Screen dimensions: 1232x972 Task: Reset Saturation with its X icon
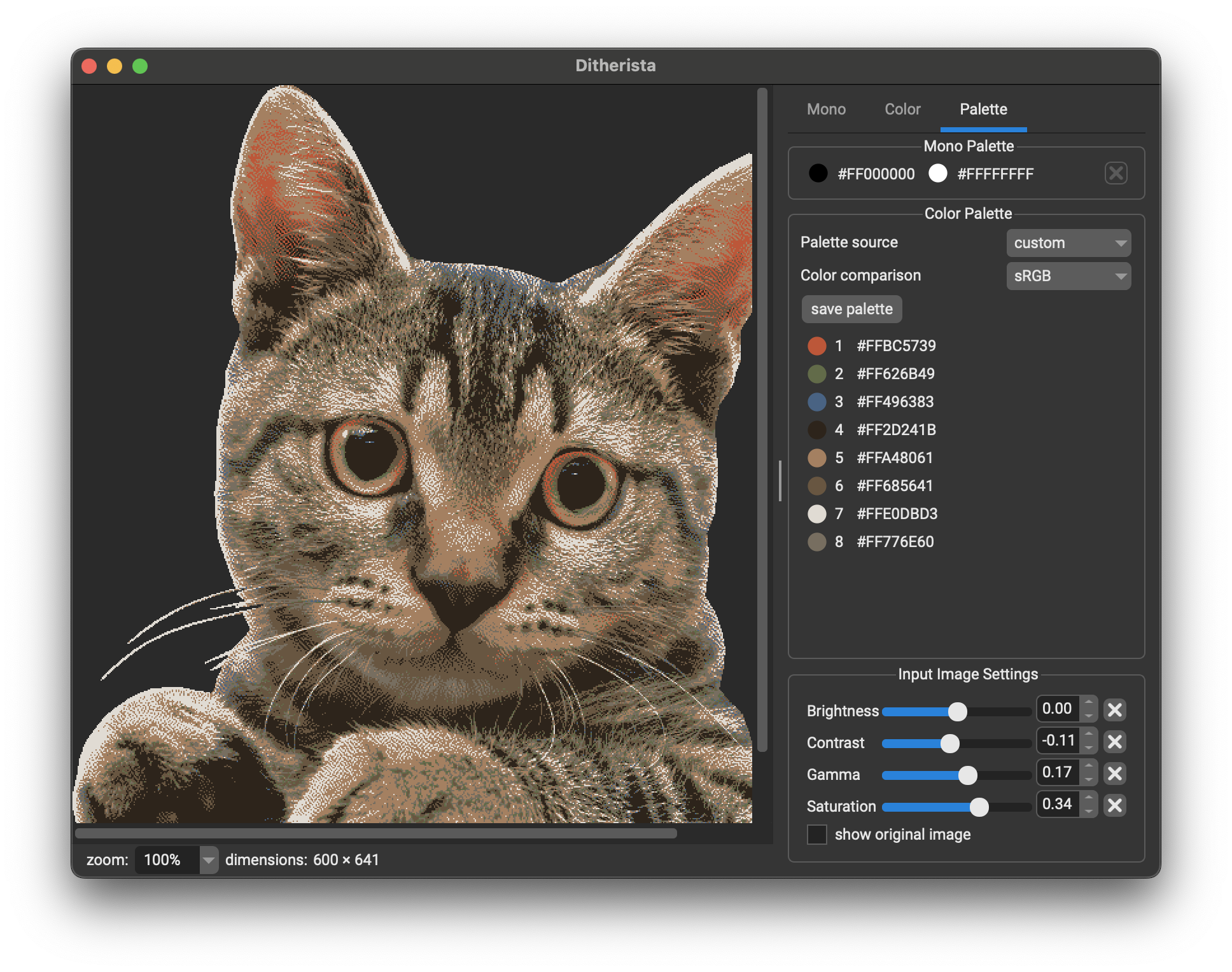click(1114, 805)
